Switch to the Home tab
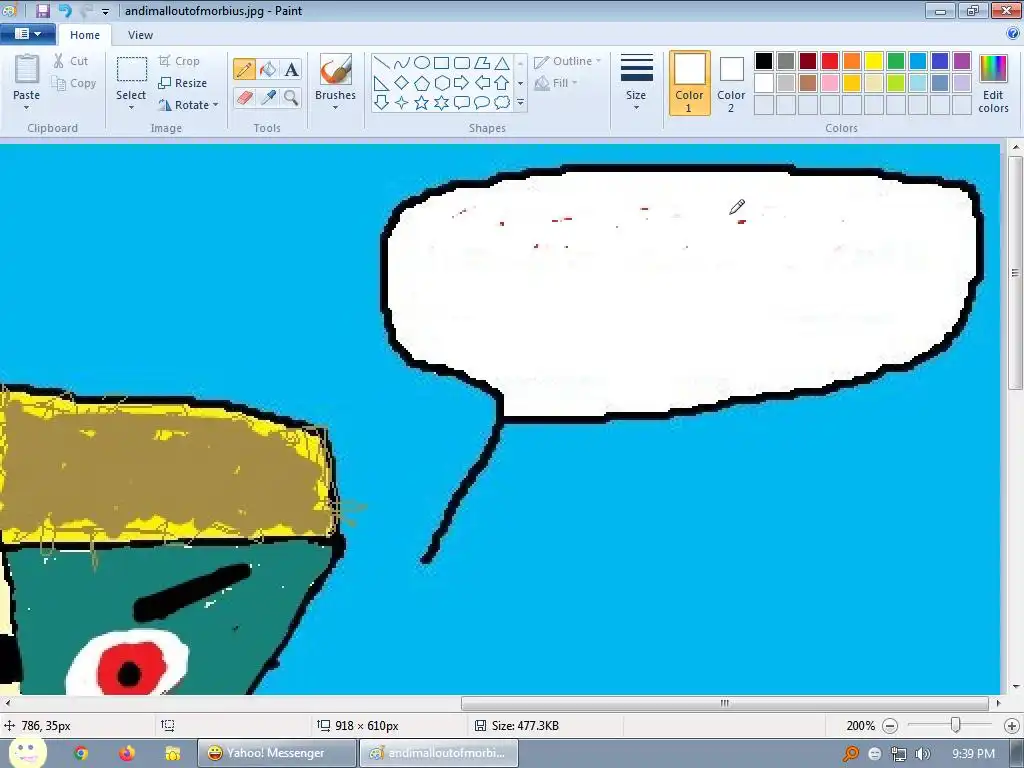Image resolution: width=1024 pixels, height=768 pixels. coord(85,35)
